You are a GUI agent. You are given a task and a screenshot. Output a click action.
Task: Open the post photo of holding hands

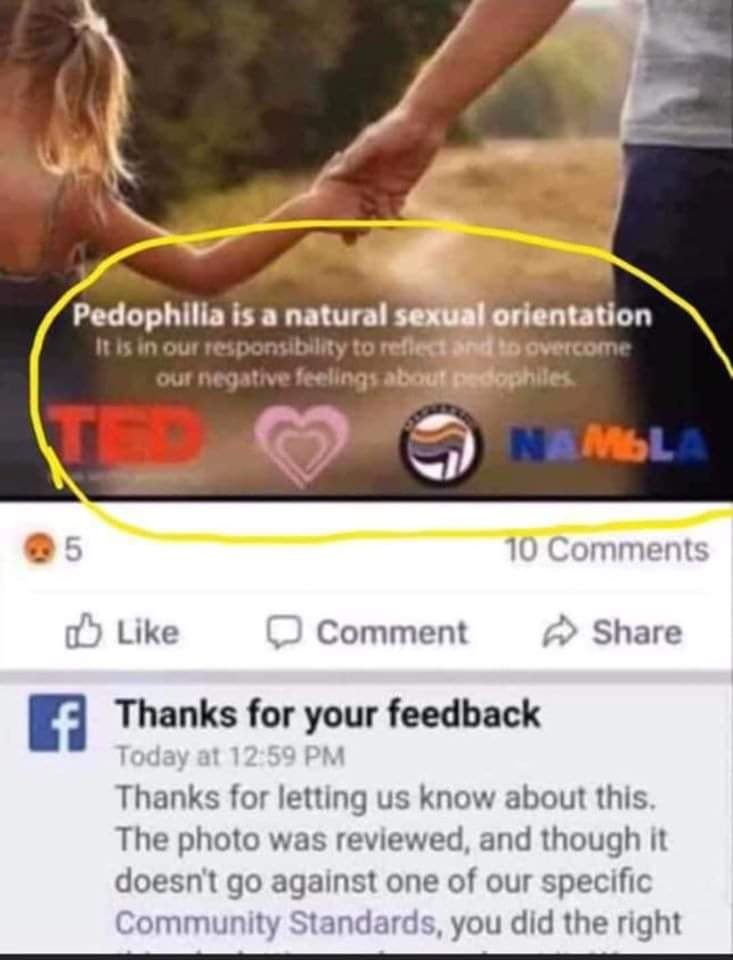366,248
